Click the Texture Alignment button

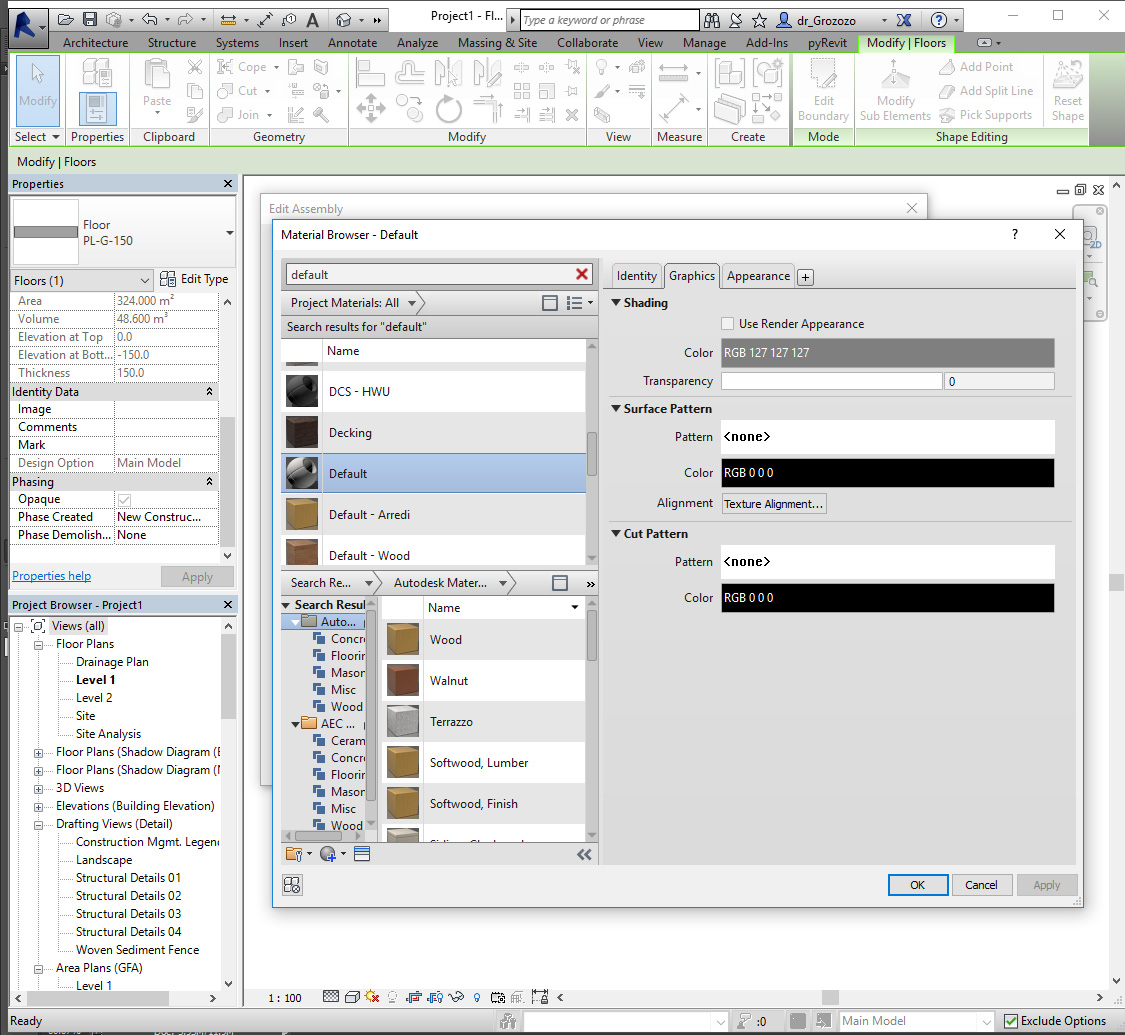tap(774, 504)
